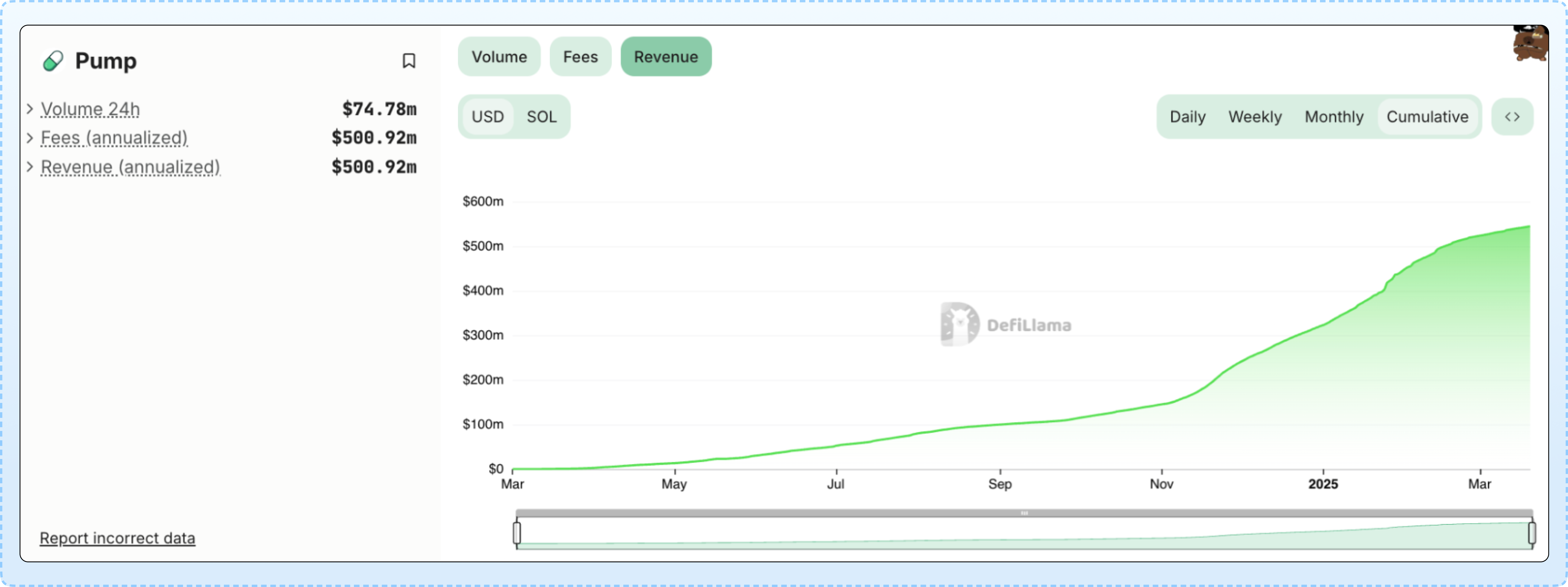Click the Pump pill logo icon
Image resolution: width=1568 pixels, height=587 pixels.
[x=53, y=61]
